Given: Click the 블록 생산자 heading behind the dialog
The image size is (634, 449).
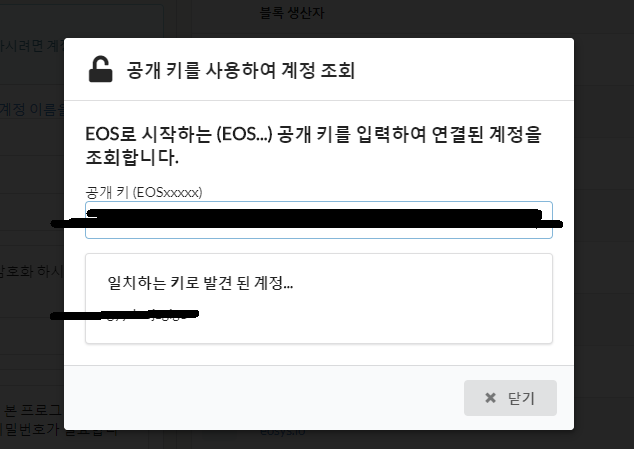Looking at the screenshot, I should 292,13.
